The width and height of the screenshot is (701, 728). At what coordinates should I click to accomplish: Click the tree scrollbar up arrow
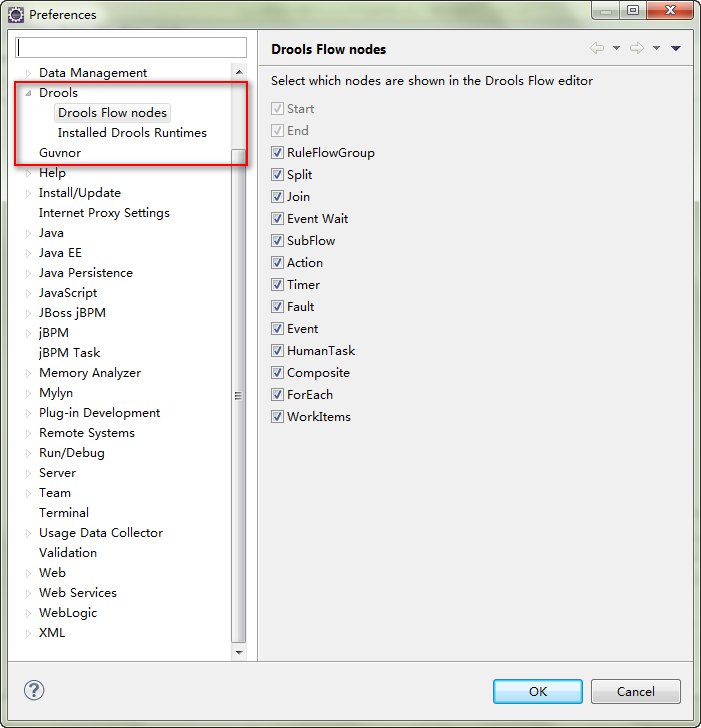coord(239,72)
